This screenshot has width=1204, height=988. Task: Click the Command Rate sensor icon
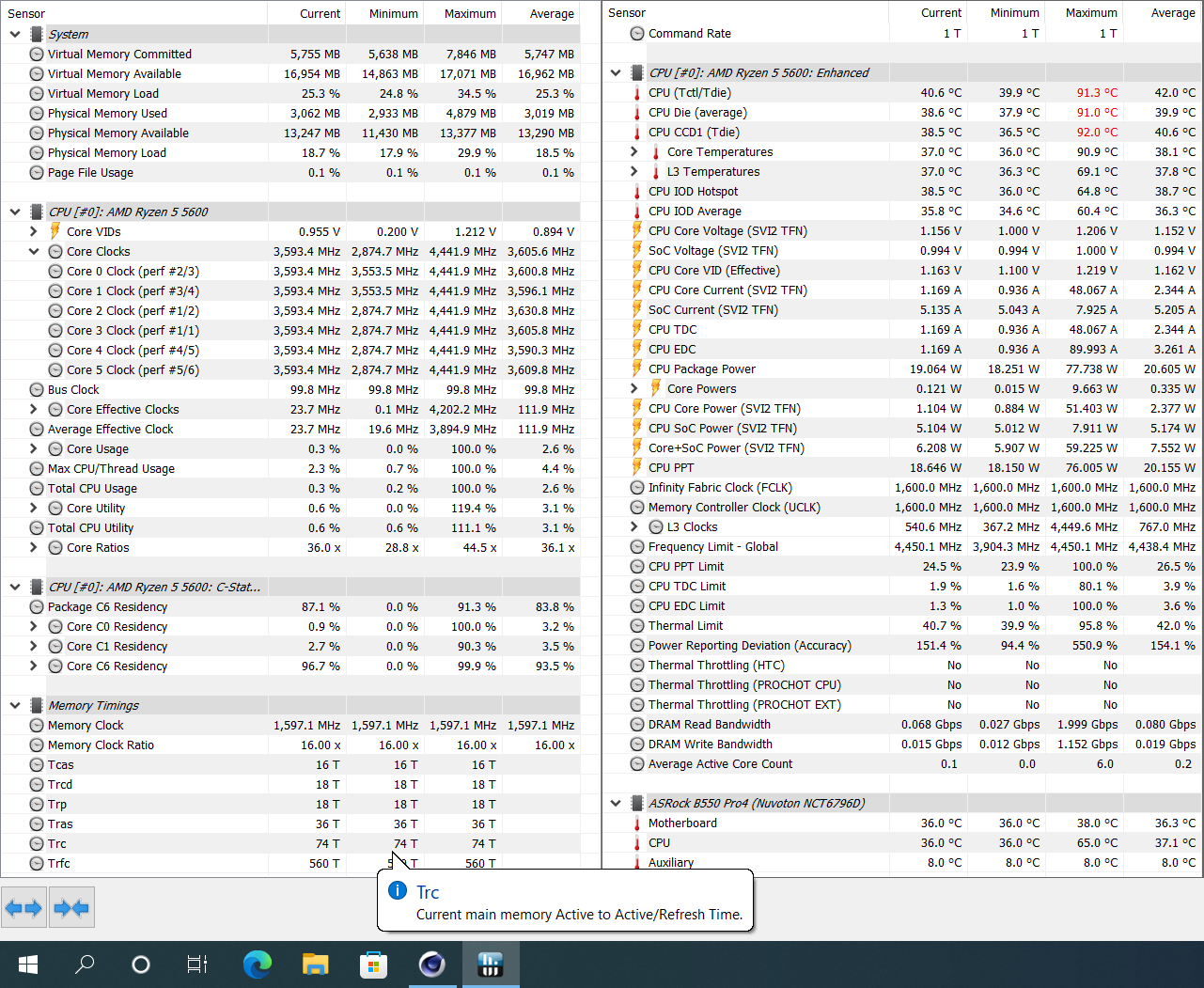[x=637, y=33]
